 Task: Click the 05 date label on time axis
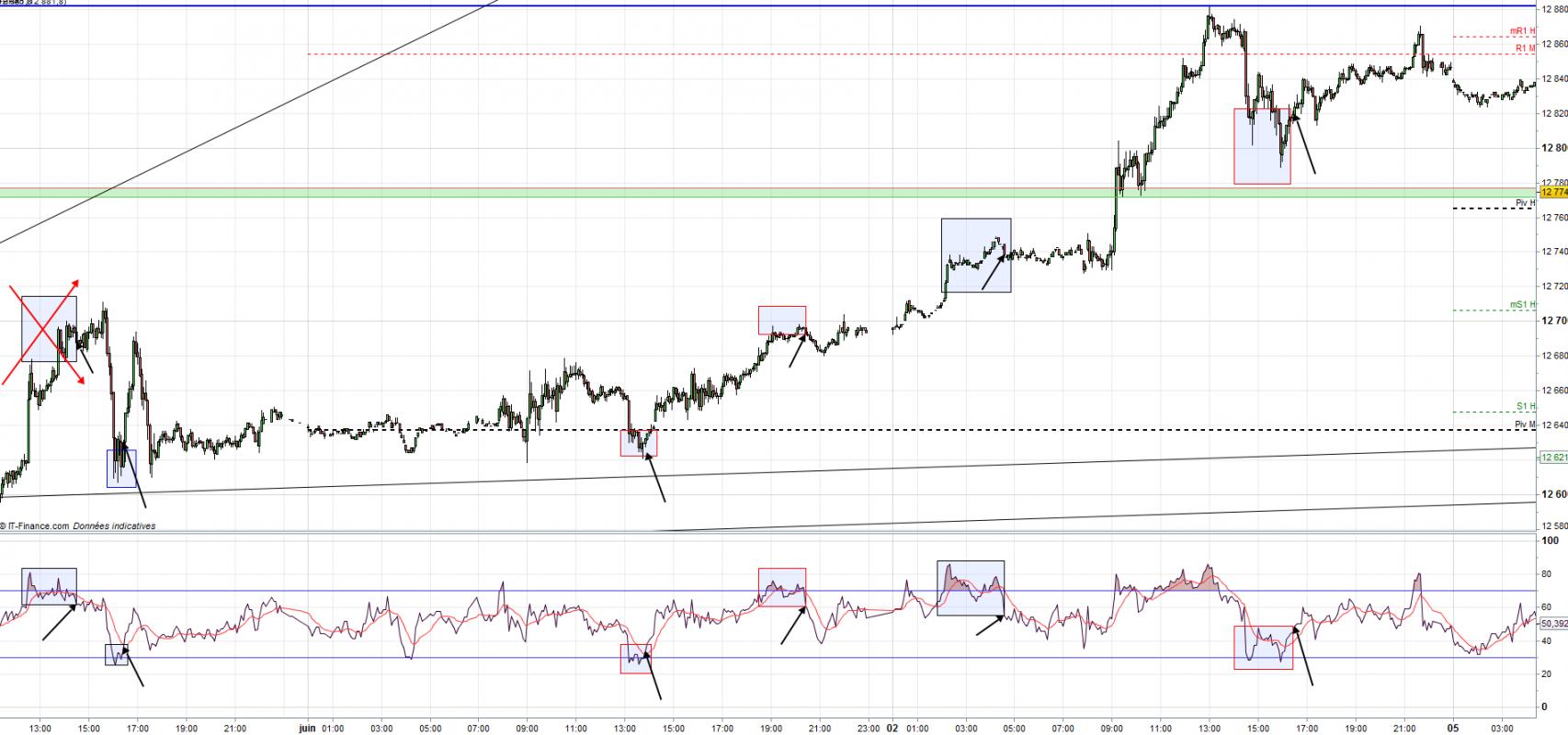1453,729
